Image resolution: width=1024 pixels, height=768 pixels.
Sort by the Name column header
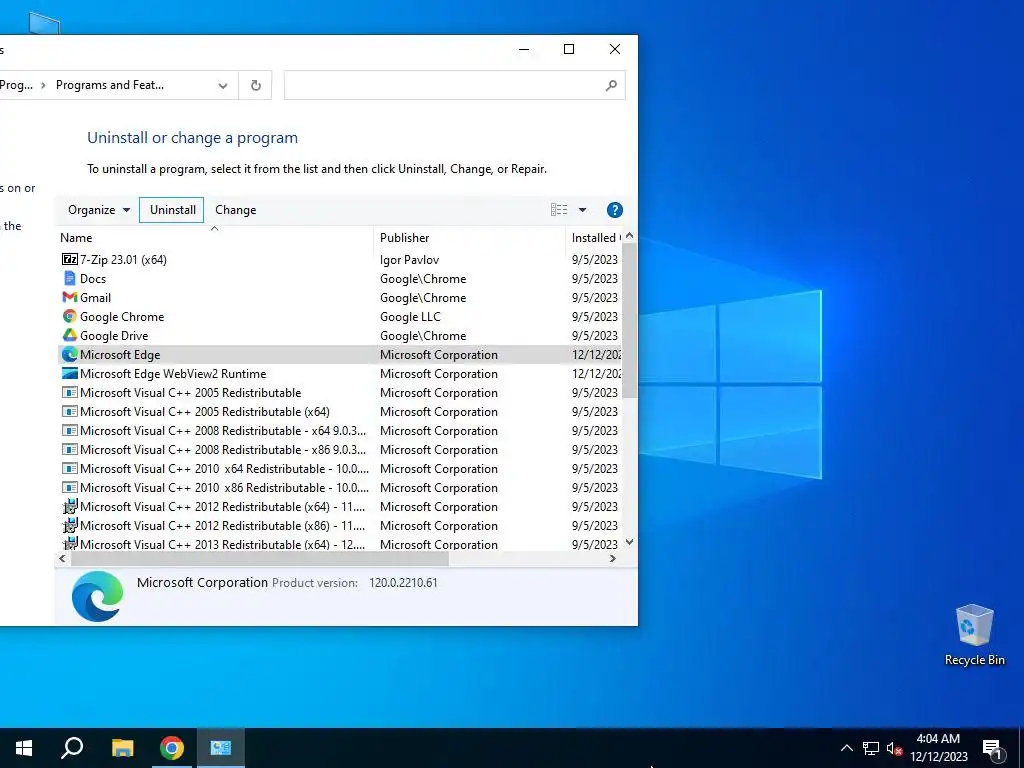215,238
